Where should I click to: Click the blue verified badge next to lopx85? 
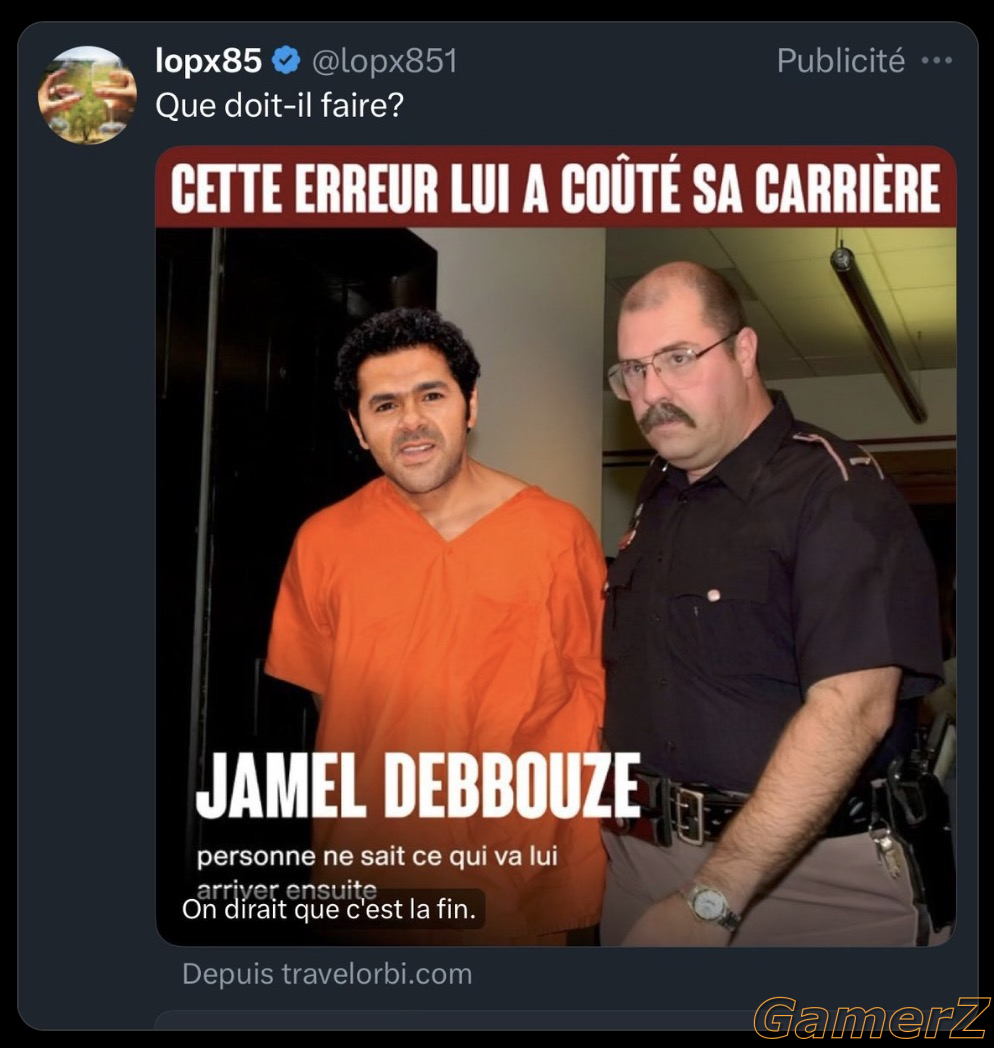click(x=286, y=61)
